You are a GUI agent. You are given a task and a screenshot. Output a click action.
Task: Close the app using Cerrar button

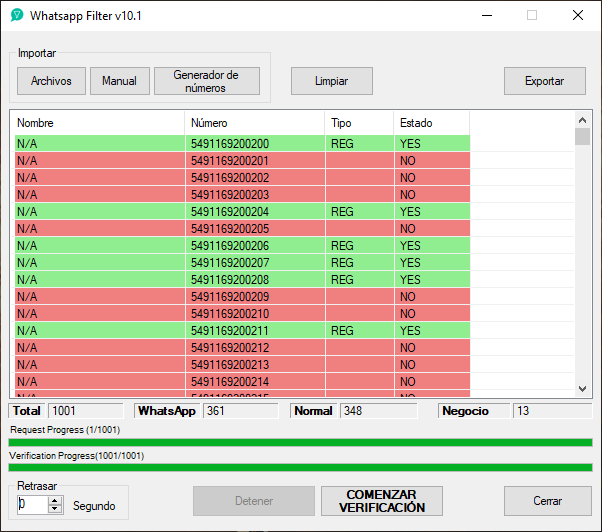click(x=547, y=501)
